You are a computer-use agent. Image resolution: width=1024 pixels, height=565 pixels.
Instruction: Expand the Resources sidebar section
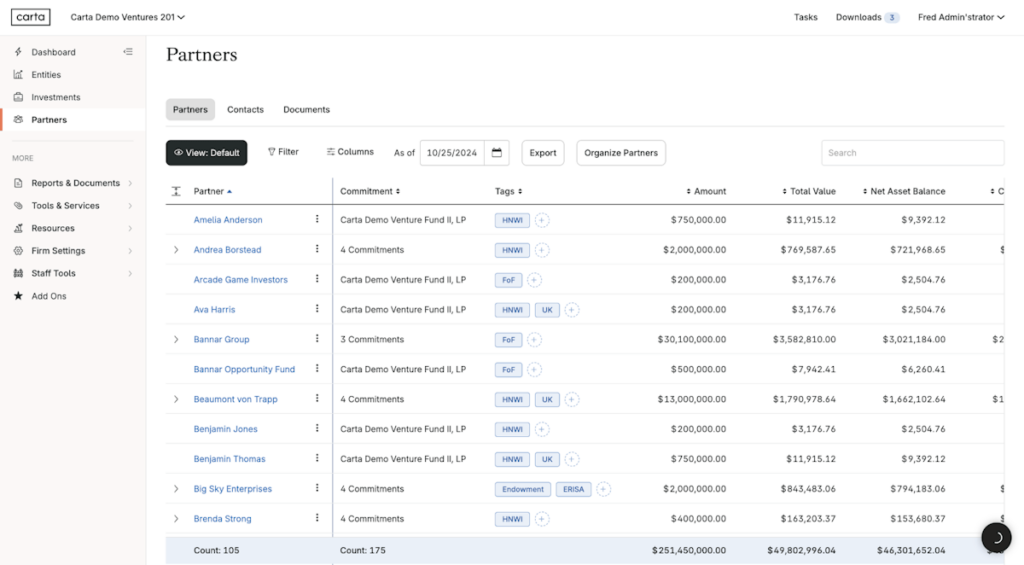73,228
